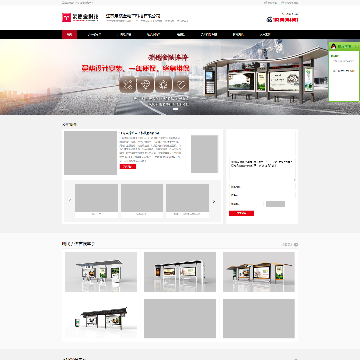Click the fourth brown heart banner icon
This screenshot has width=360, height=360.
click(181, 84)
